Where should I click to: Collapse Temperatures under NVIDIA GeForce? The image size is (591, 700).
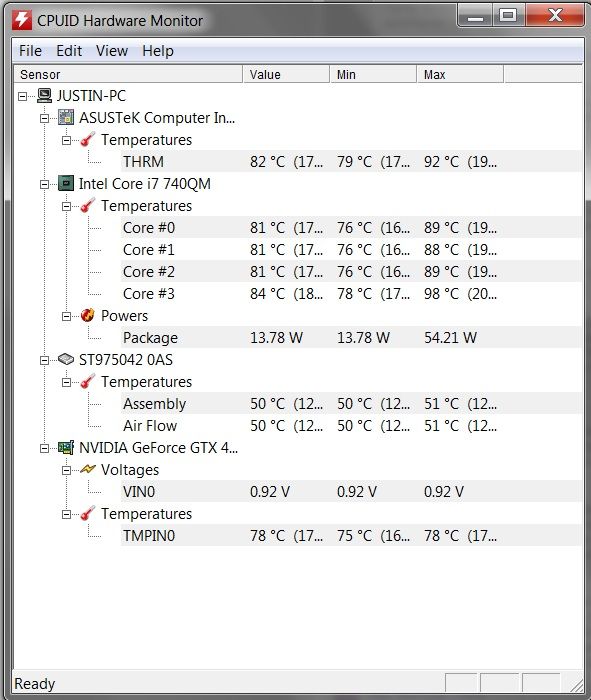[x=66, y=514]
